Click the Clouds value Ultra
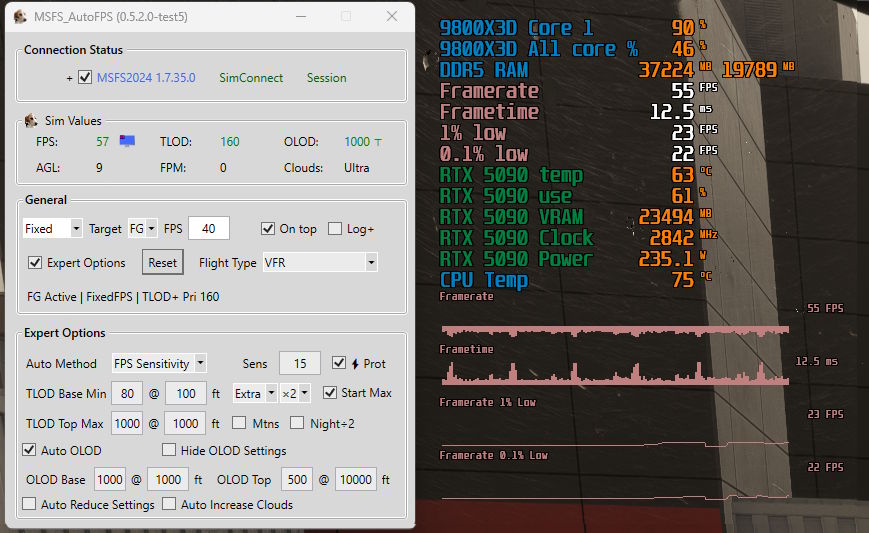869x533 pixels. pyautogui.click(x=356, y=167)
